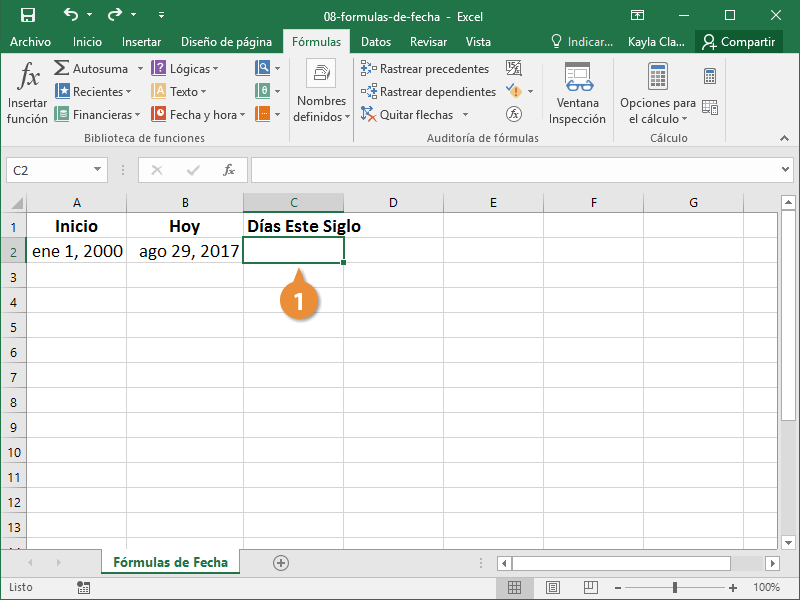Select the Fórmulas de Fecha sheet tab
This screenshot has height=600, width=800.
point(170,562)
